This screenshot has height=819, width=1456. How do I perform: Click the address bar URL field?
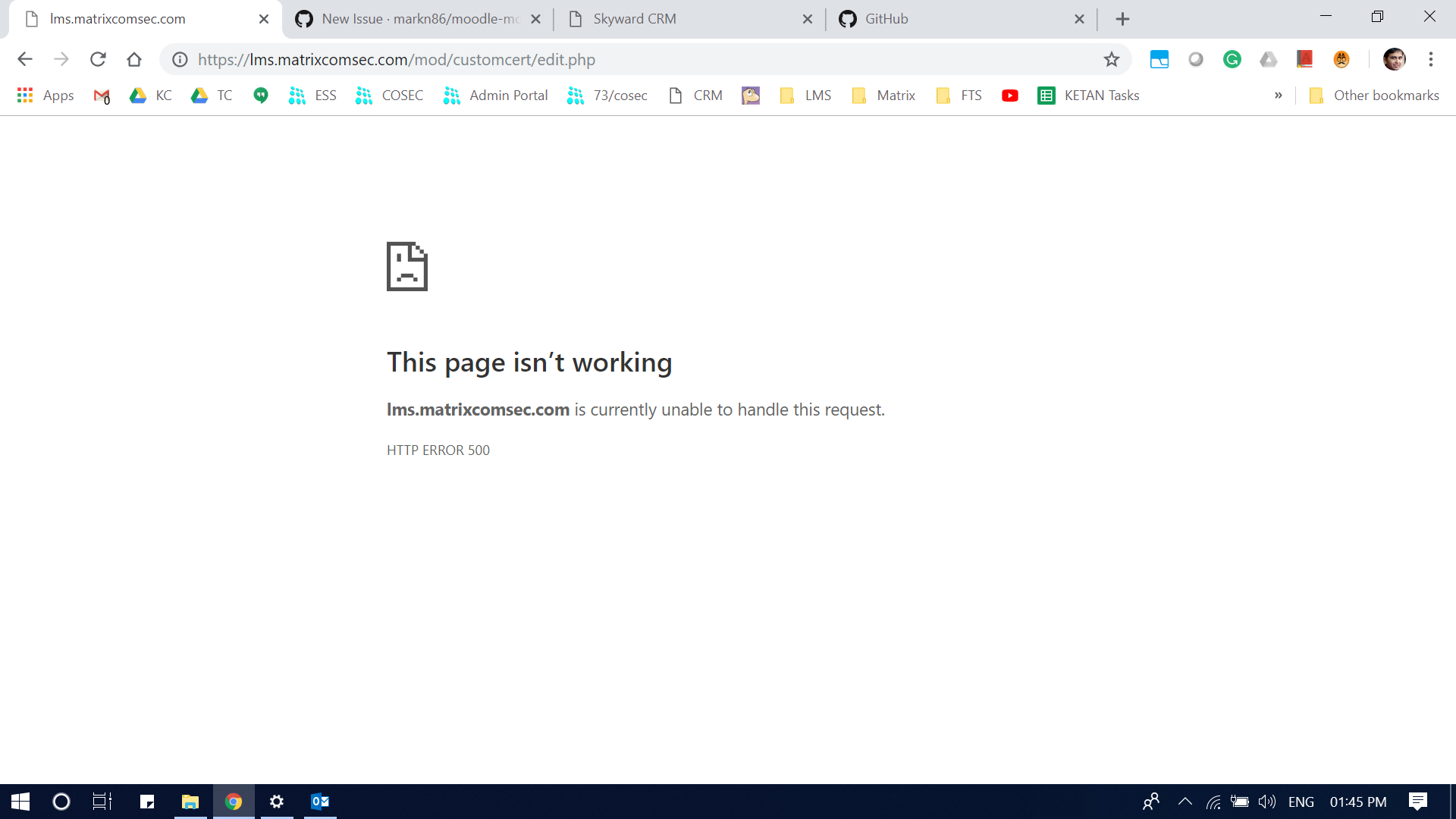tap(607, 59)
